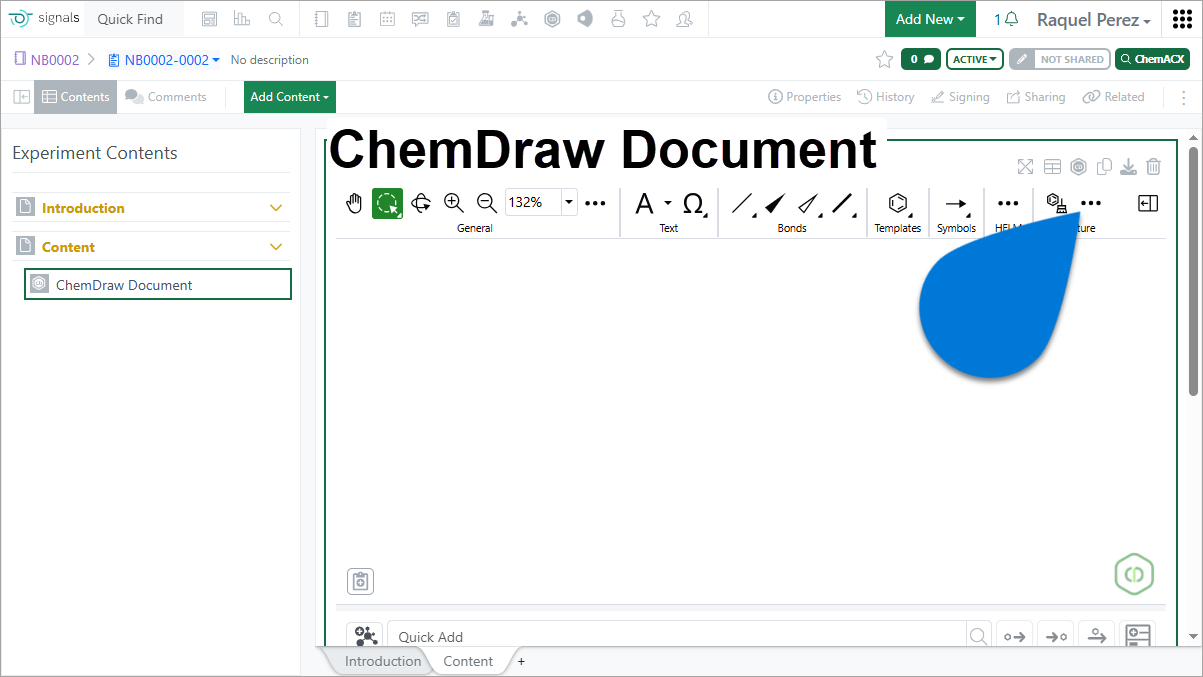Expand the Introduction section chevron

click(x=277, y=208)
